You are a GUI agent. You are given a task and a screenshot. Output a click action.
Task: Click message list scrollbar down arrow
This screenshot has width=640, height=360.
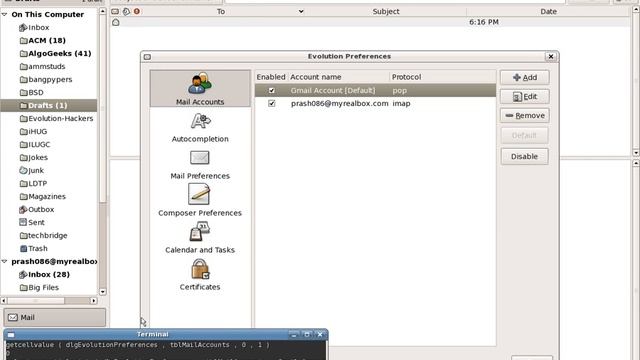click(x=636, y=153)
